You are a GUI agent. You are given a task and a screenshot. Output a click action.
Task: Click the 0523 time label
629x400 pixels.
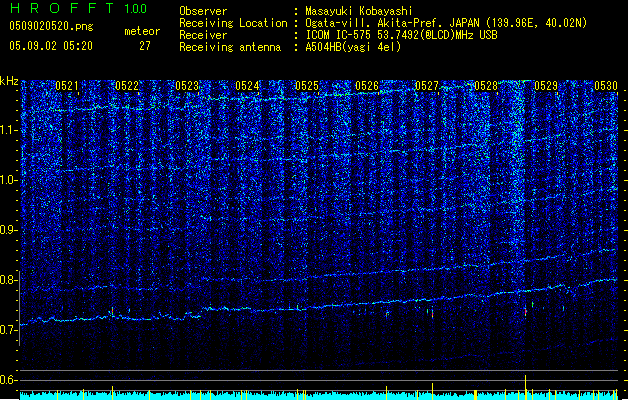click(188, 87)
